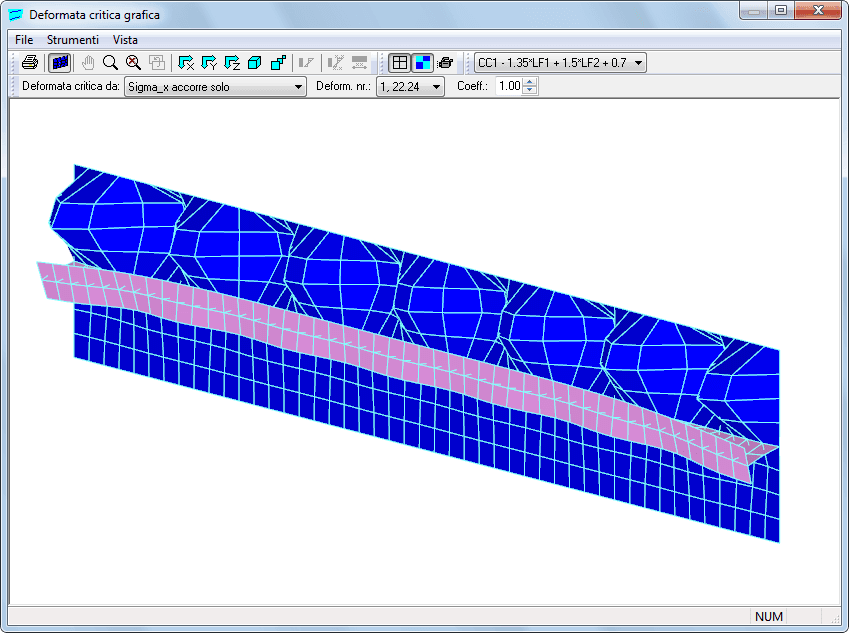Set view along Y axis
Image resolution: width=849 pixels, height=633 pixels.
(209, 63)
